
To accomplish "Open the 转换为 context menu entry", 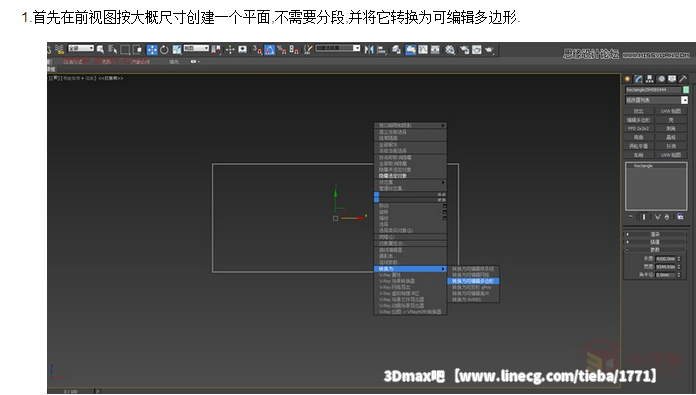I will 410,269.
